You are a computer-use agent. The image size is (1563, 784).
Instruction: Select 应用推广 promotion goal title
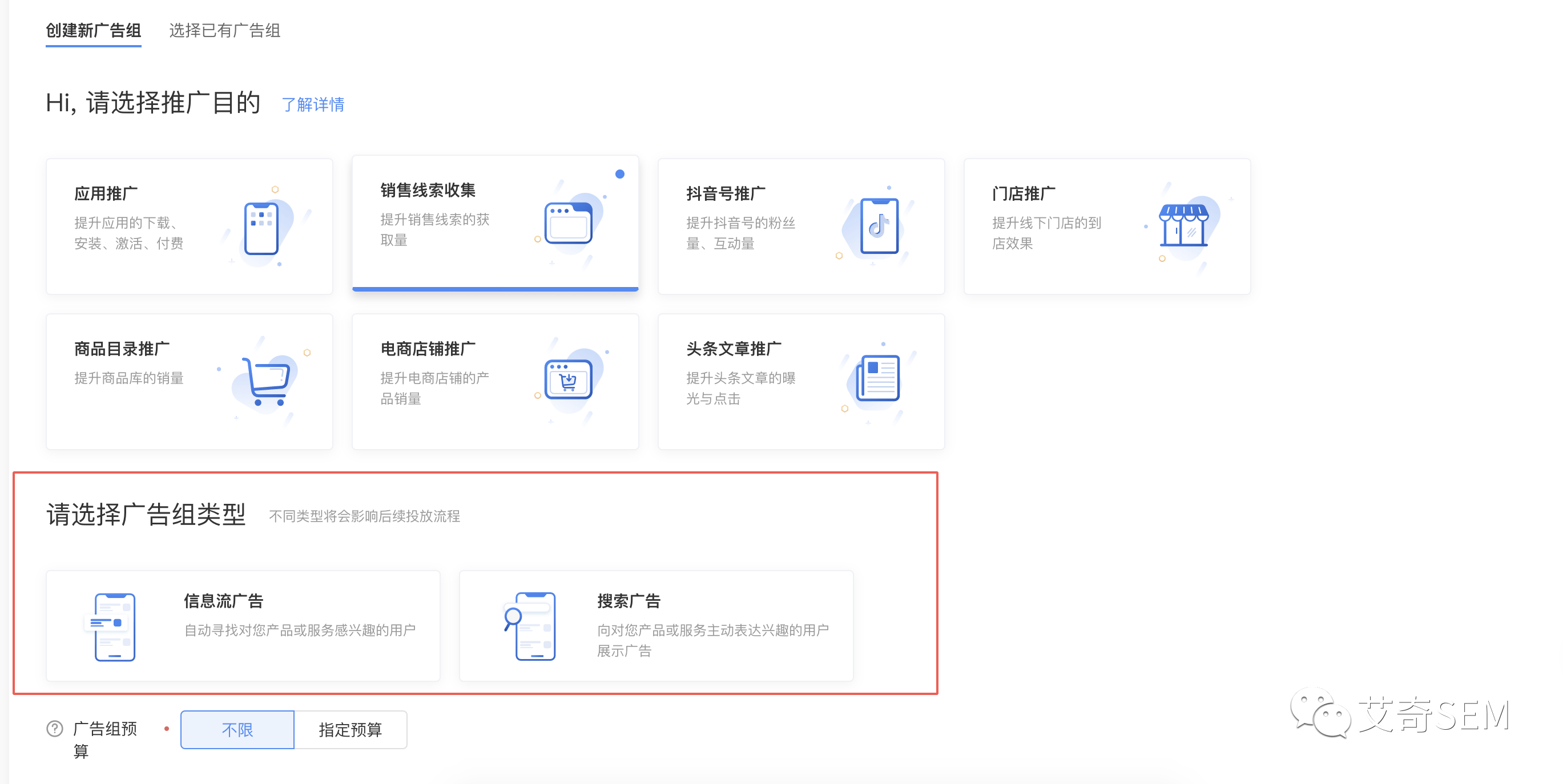106,193
